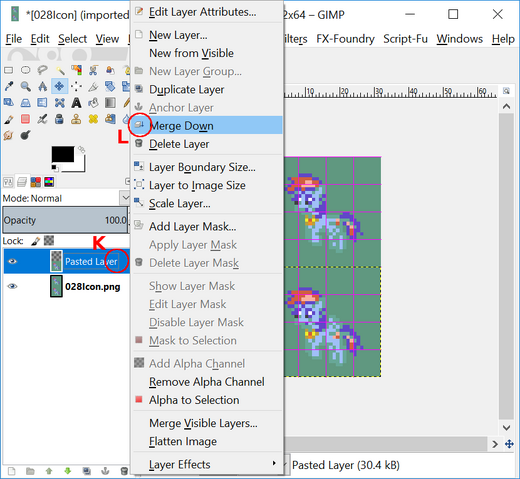Open the FX-Foundry menu
Screen dimensions: 520x479
345,39
